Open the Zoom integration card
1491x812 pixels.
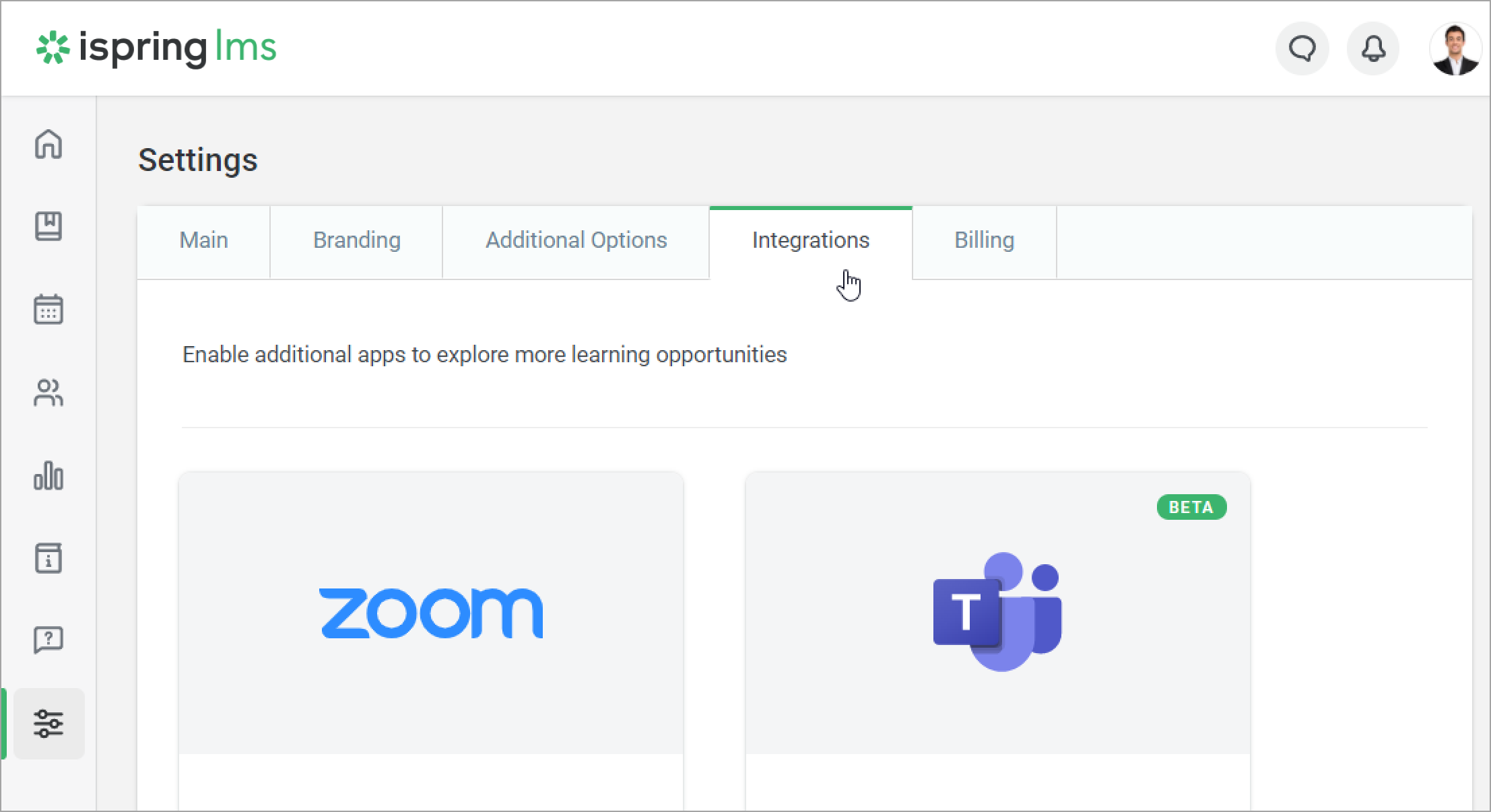431,613
